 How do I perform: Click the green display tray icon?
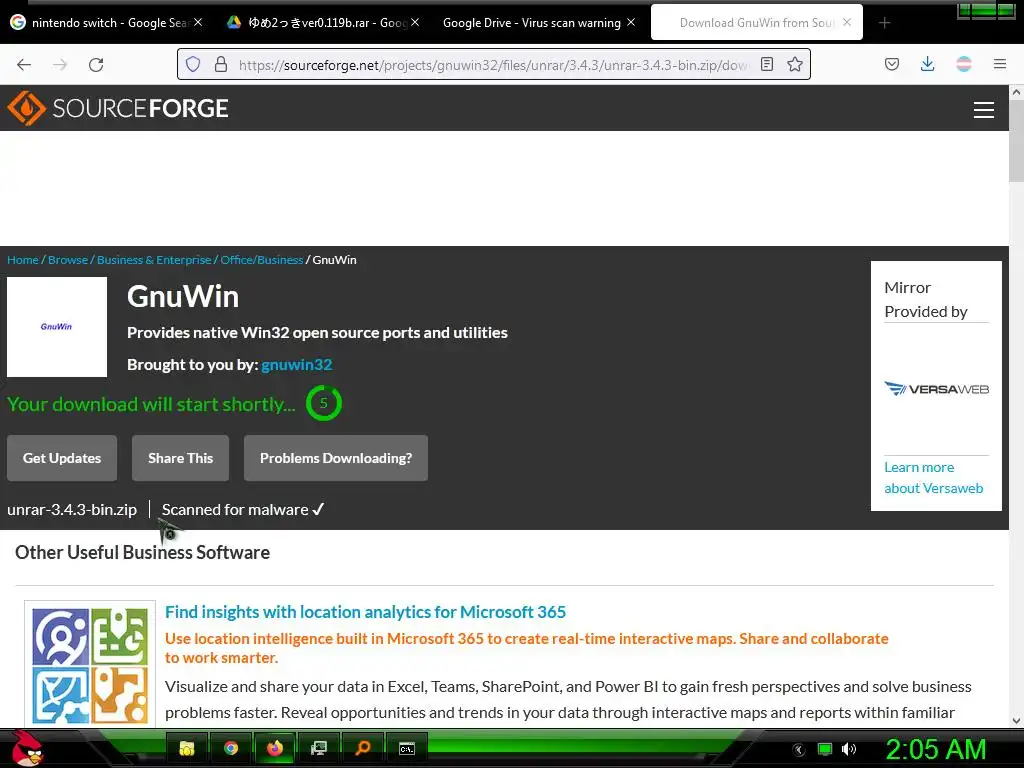(825, 749)
